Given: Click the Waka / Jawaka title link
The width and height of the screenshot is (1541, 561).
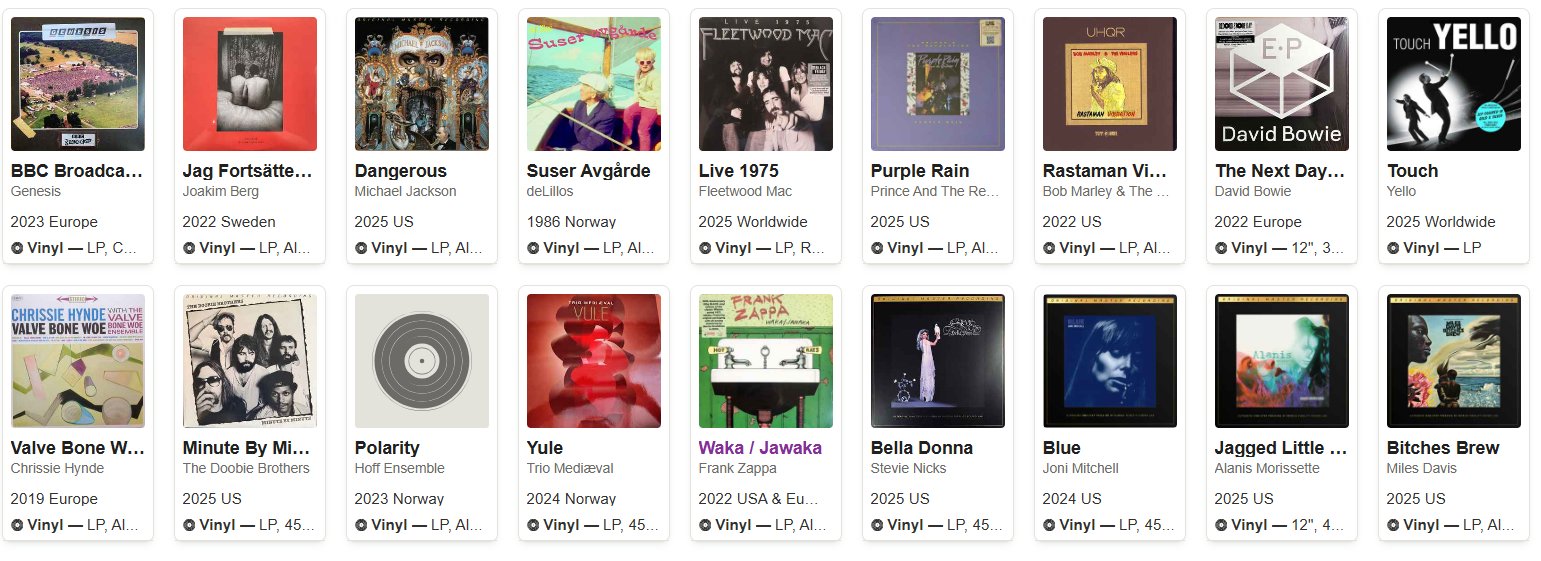Looking at the screenshot, I should 760,448.
